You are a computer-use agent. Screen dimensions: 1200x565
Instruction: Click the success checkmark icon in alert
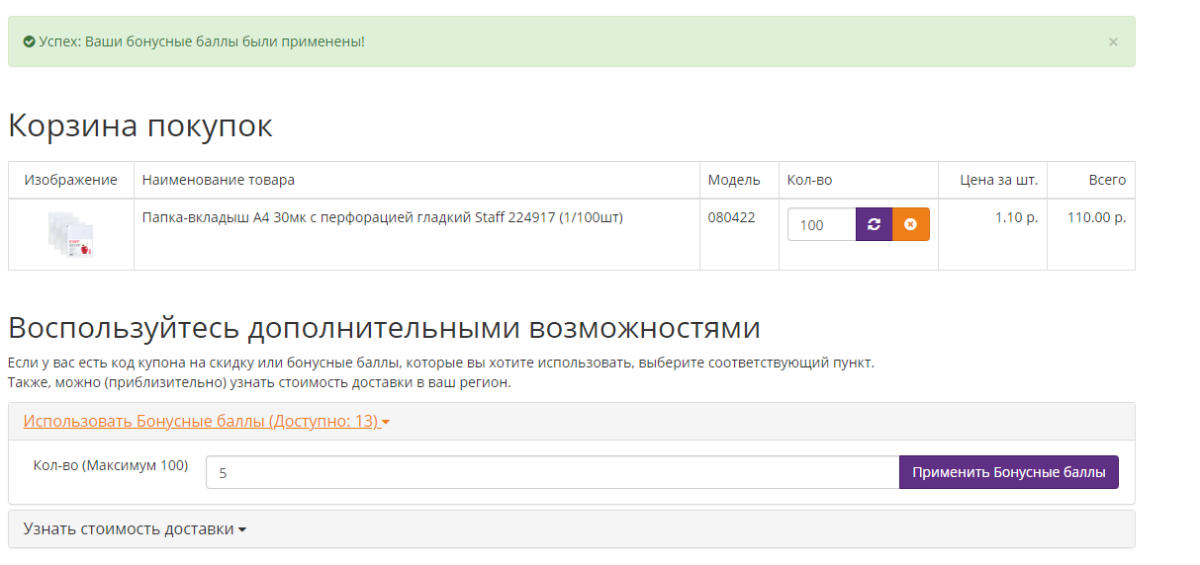point(30,42)
